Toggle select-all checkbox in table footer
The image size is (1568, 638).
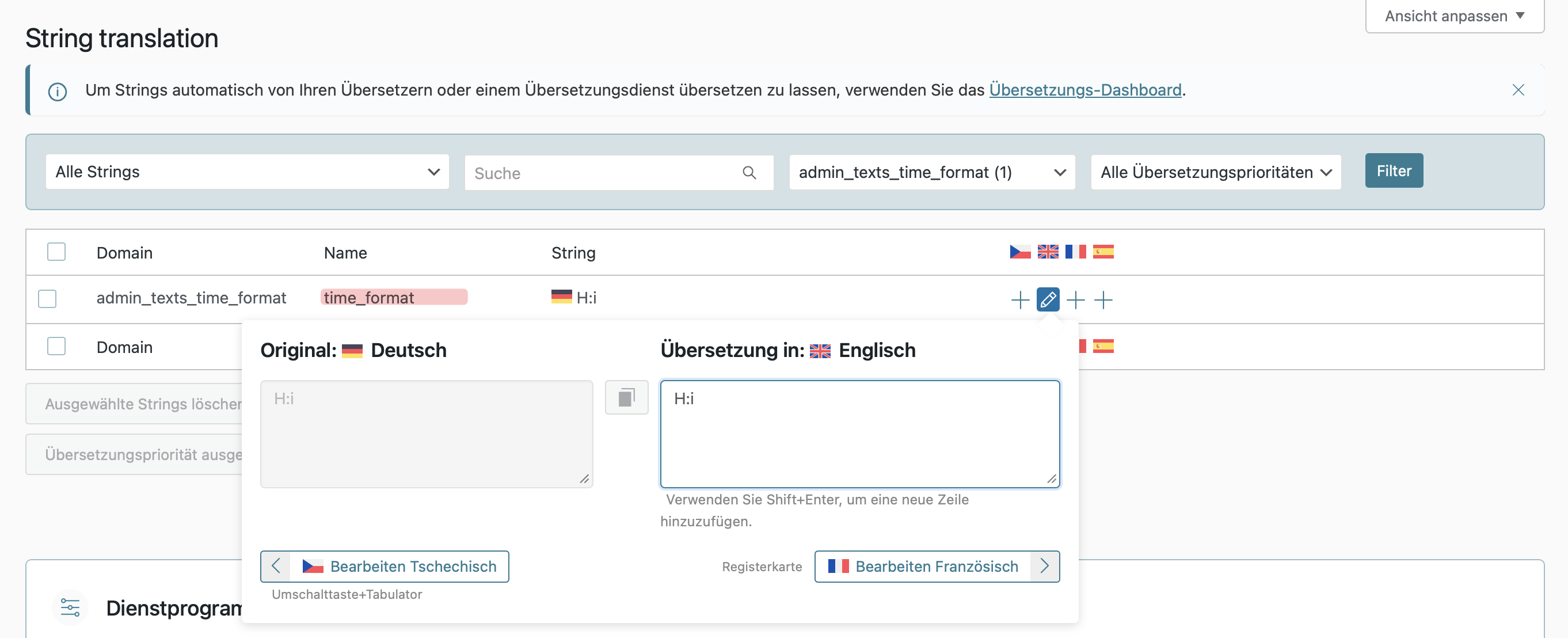coord(56,347)
